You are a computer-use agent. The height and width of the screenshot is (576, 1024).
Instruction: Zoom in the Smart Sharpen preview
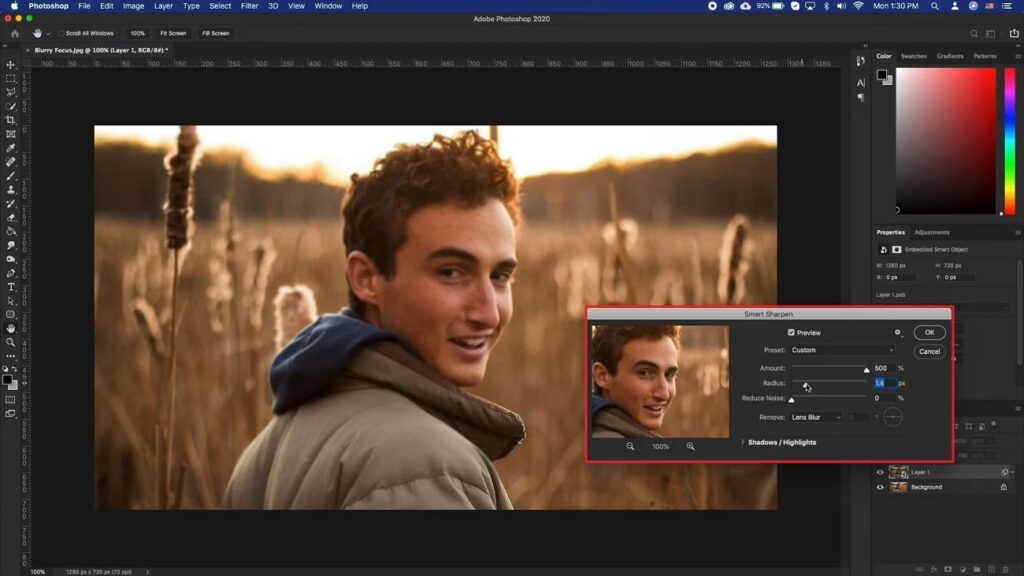point(690,446)
